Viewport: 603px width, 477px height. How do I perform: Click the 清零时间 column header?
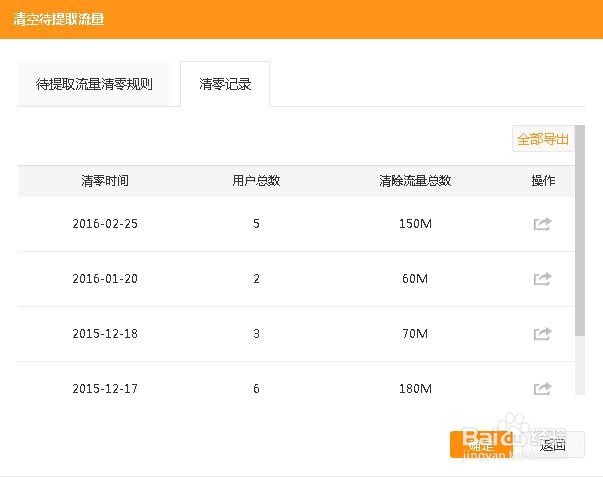pos(105,180)
